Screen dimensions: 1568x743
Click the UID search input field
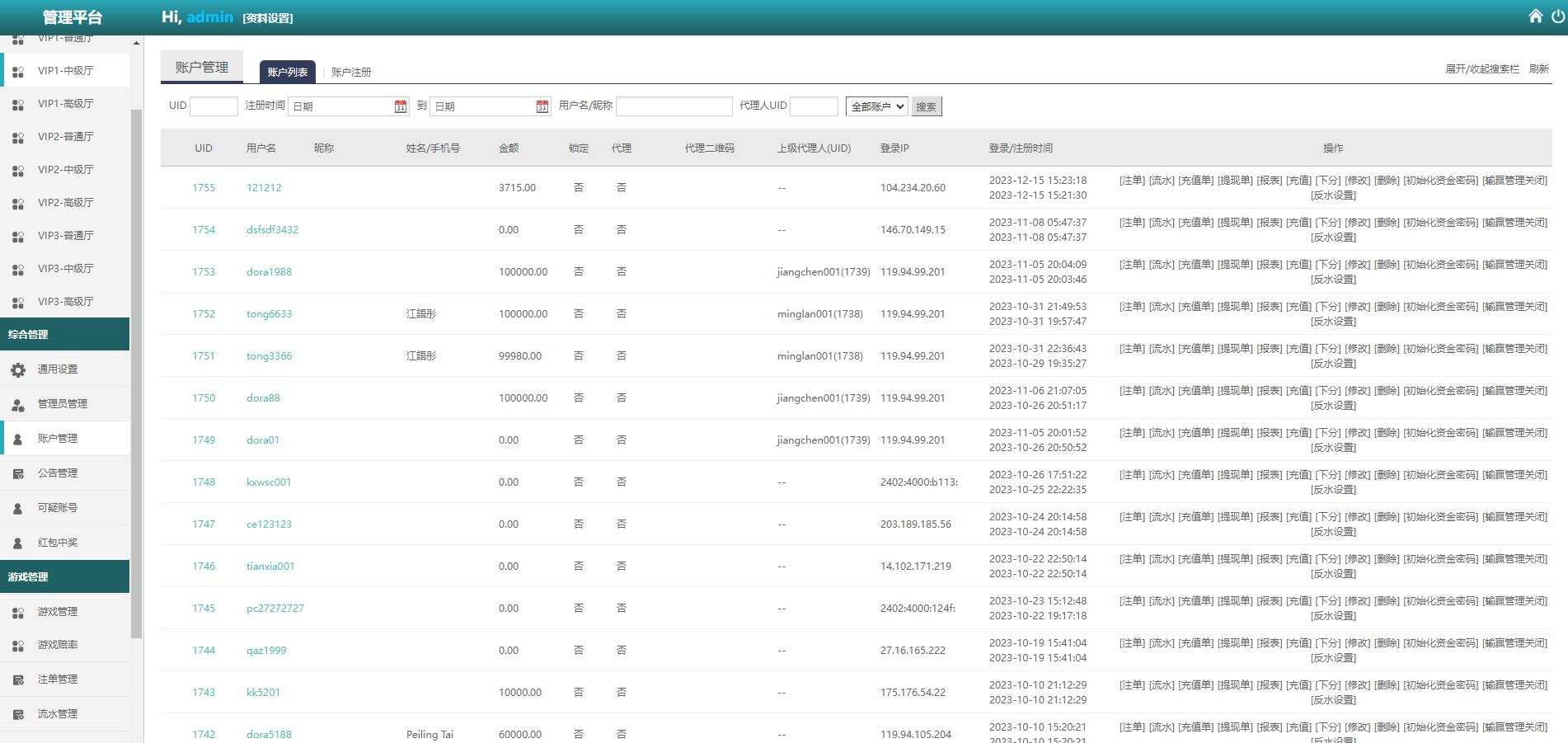pos(214,106)
